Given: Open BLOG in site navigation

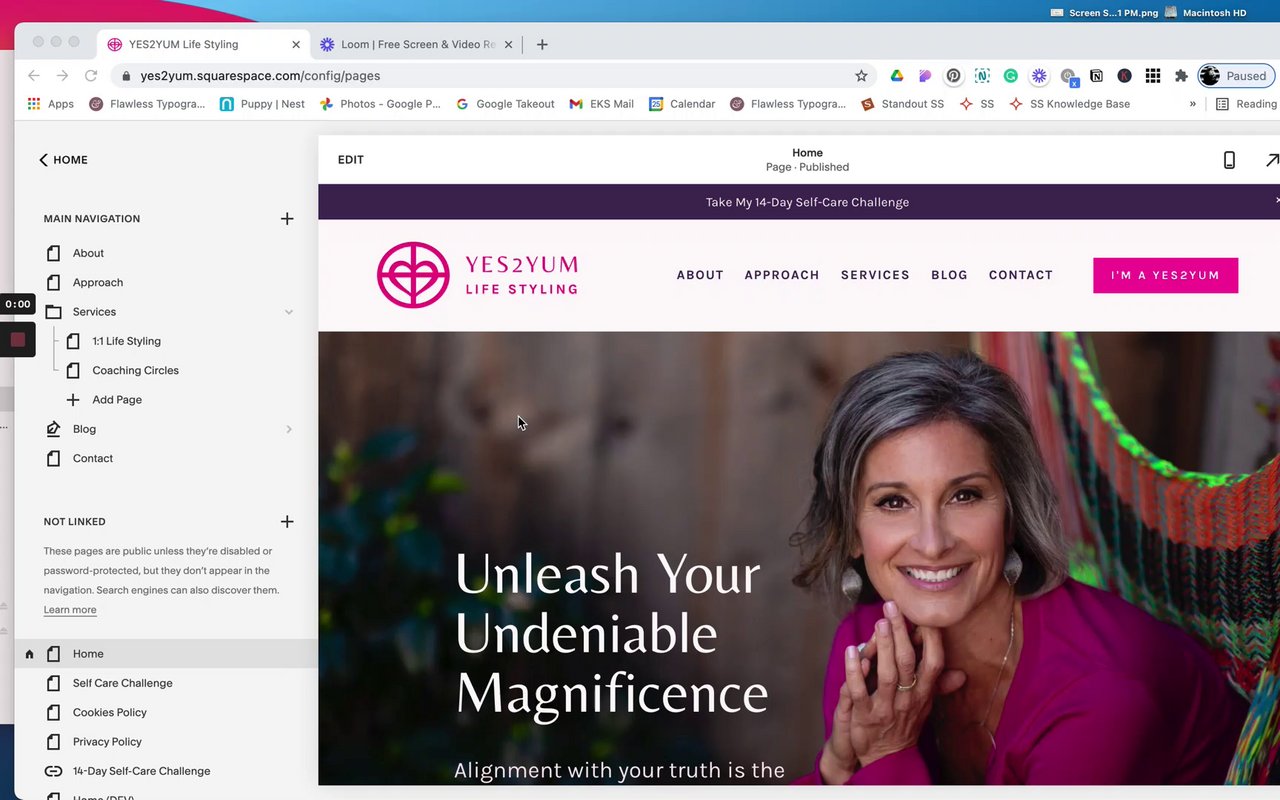Looking at the screenshot, I should [949, 275].
